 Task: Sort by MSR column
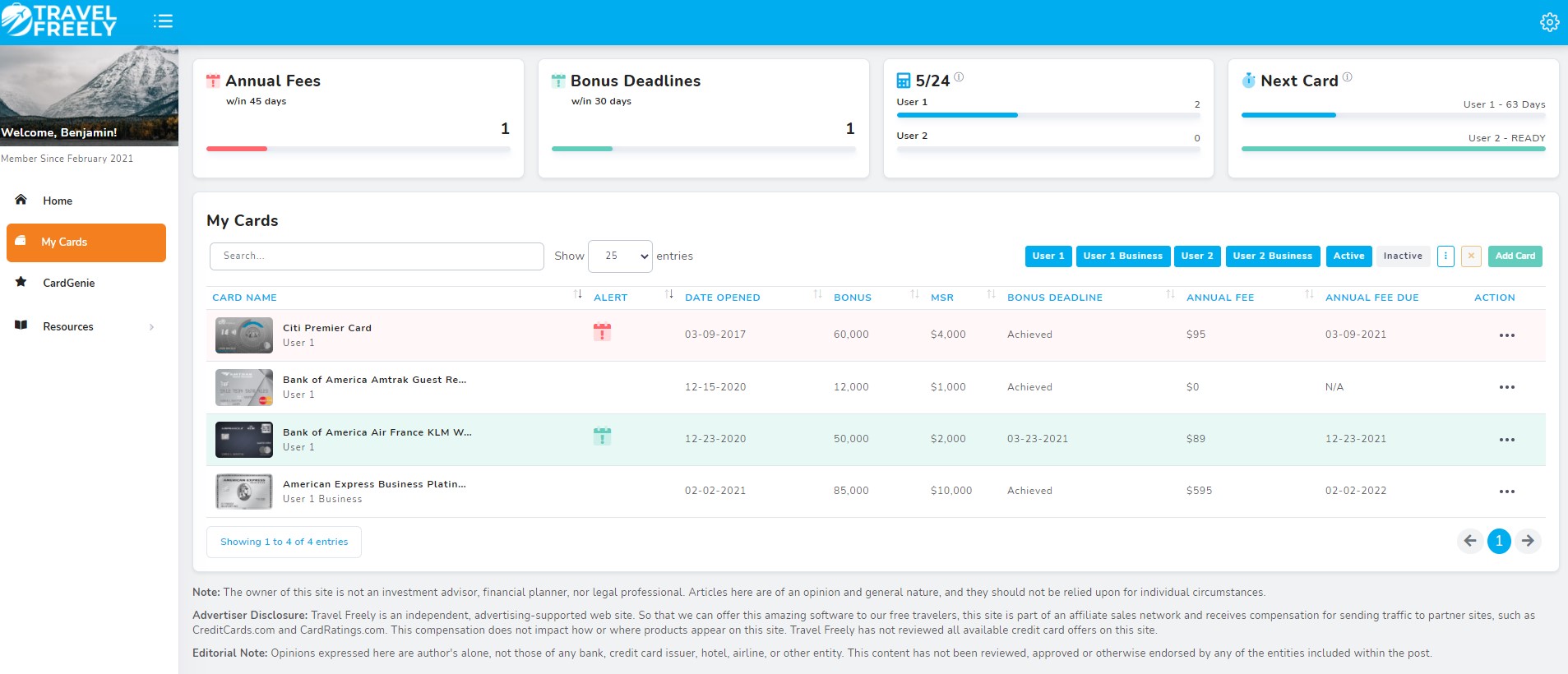pyautogui.click(x=991, y=295)
